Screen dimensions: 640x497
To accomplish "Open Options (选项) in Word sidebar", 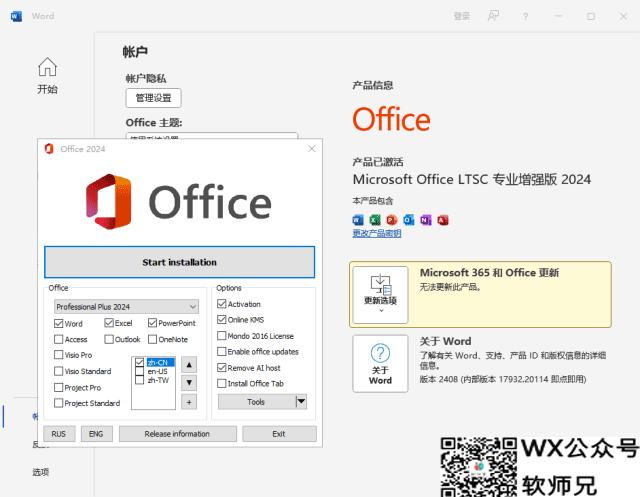I will 40,472.
